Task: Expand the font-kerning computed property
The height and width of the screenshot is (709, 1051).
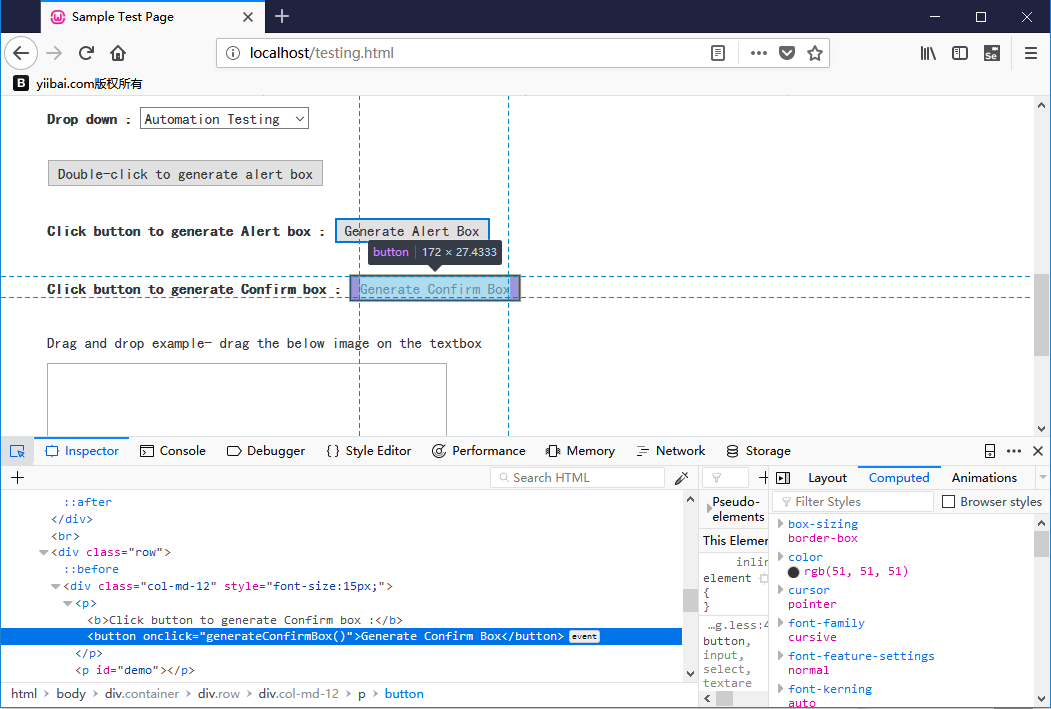Action: pos(780,688)
